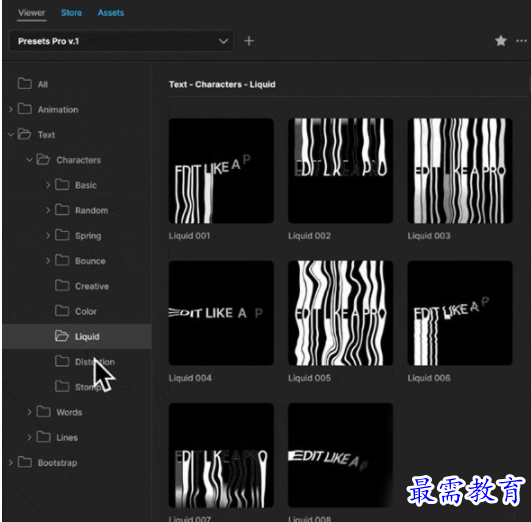
Task: Click the Words folder icon
Action: [x=43, y=412]
